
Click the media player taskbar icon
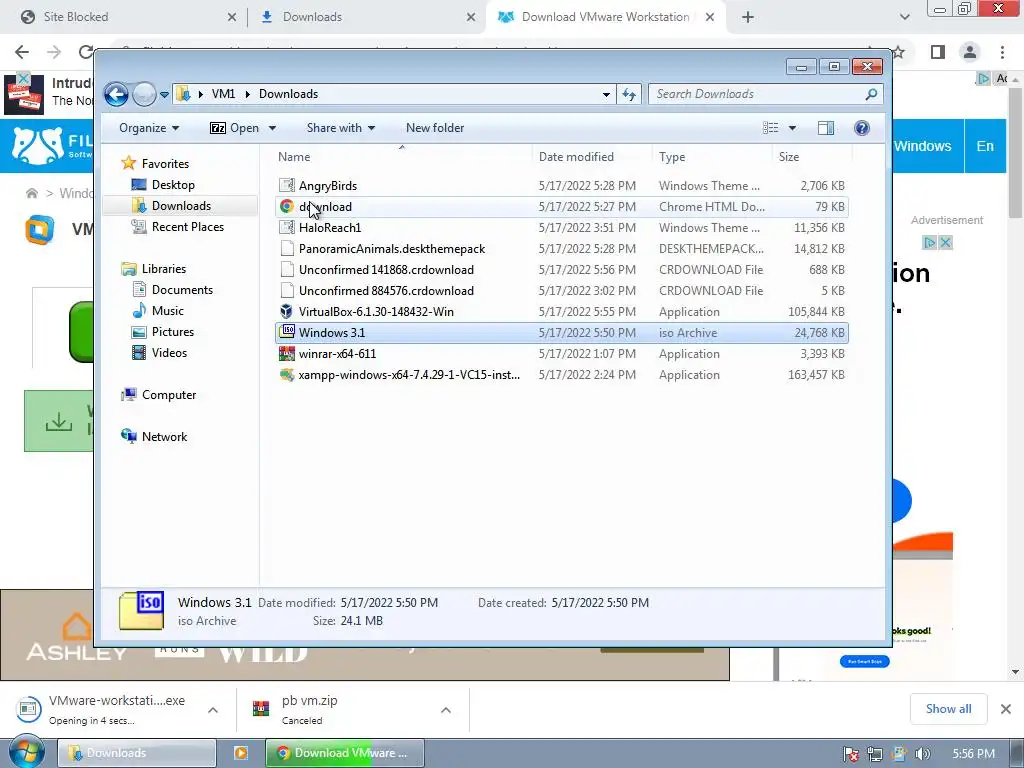pos(240,753)
